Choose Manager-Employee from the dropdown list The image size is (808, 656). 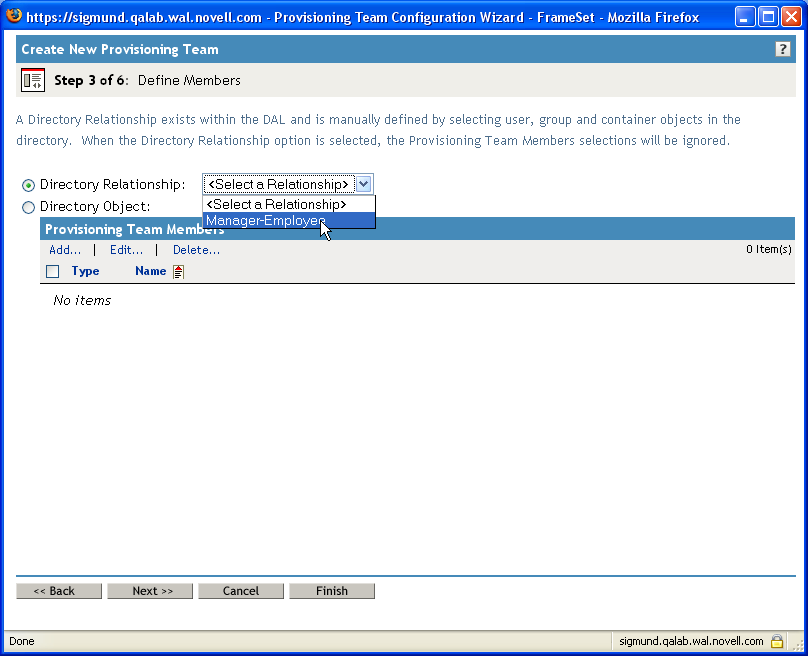289,221
